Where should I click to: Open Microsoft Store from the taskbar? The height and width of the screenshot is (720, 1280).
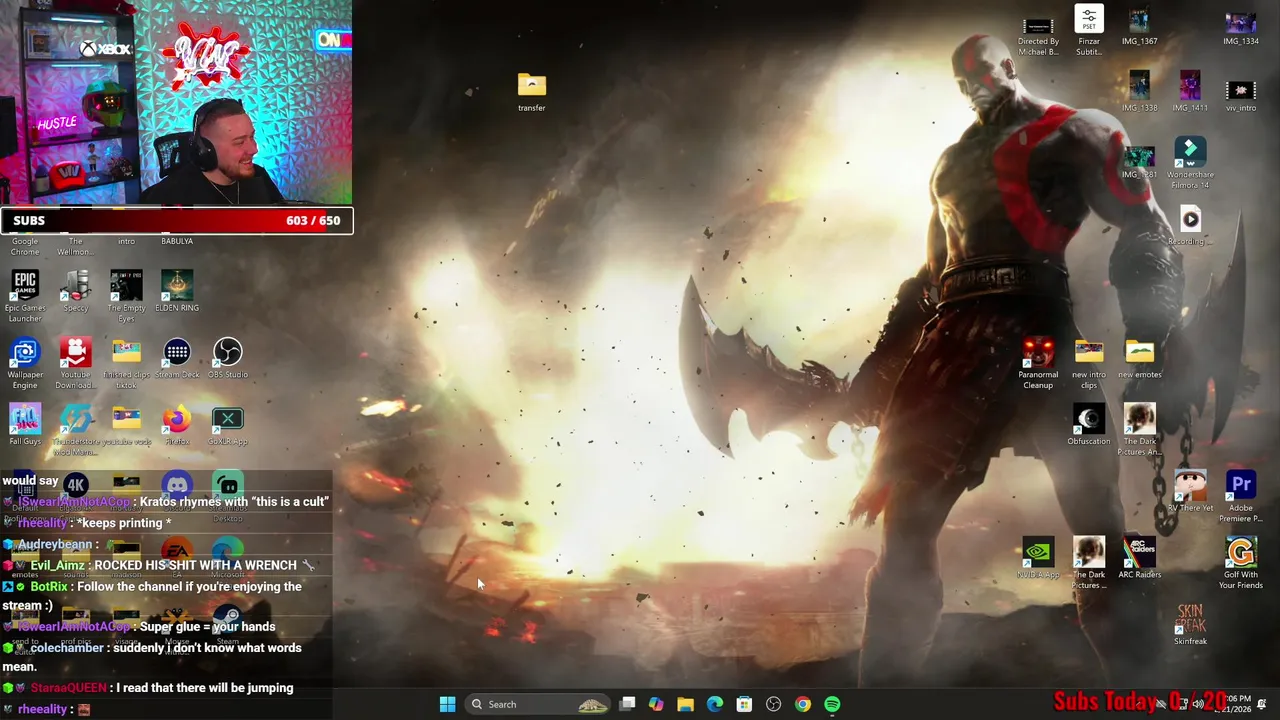click(744, 704)
